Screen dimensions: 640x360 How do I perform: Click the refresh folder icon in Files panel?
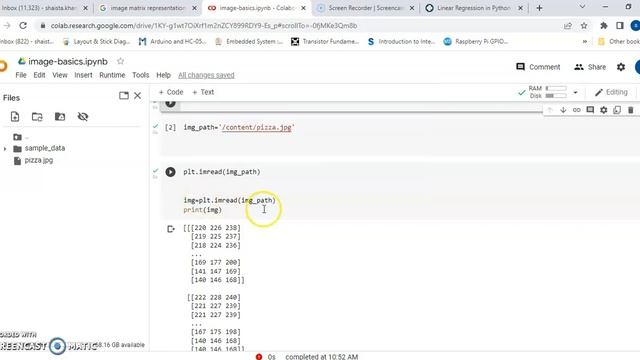point(37,117)
